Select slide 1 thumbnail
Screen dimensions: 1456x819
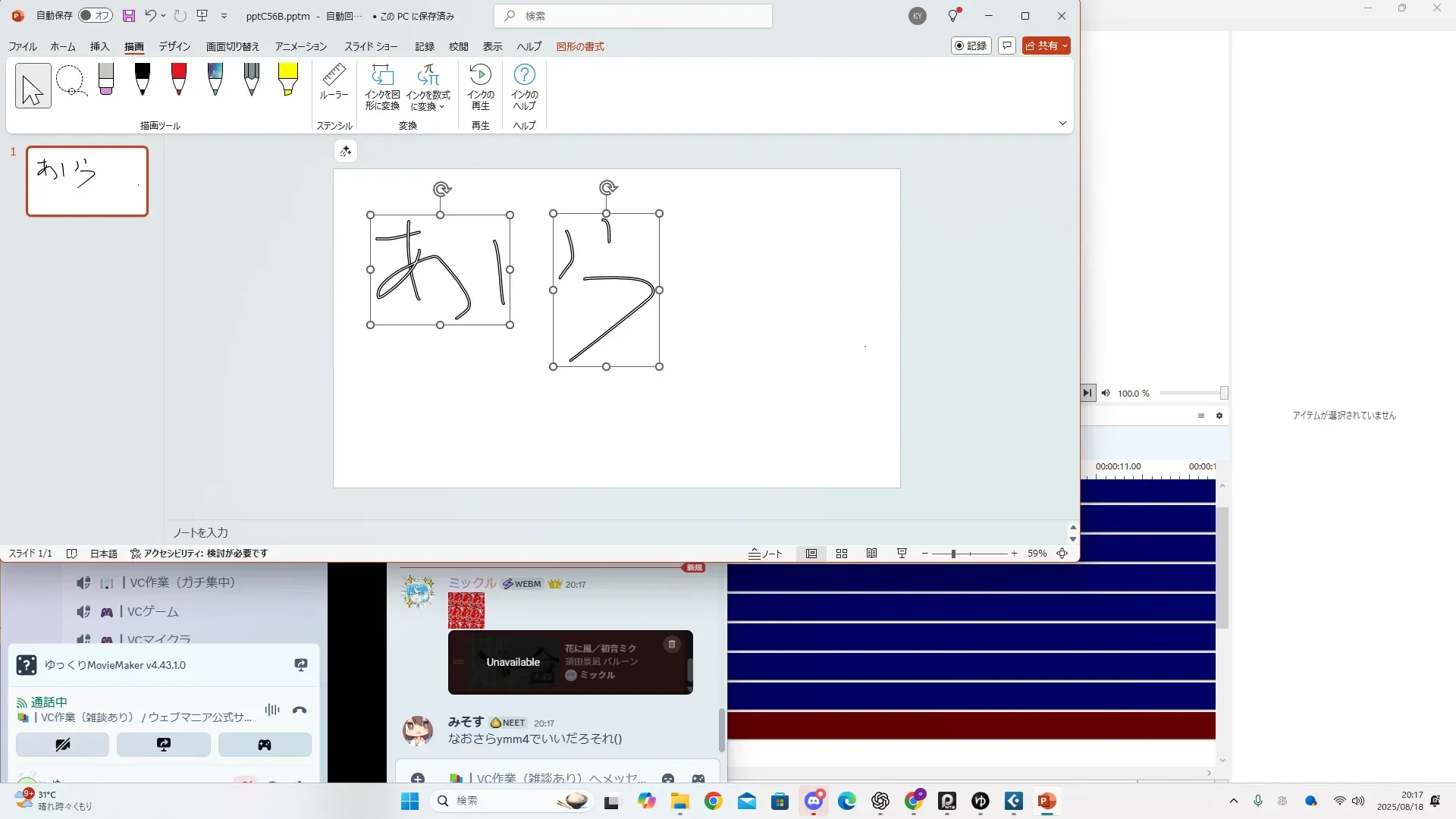pyautogui.click(x=87, y=181)
